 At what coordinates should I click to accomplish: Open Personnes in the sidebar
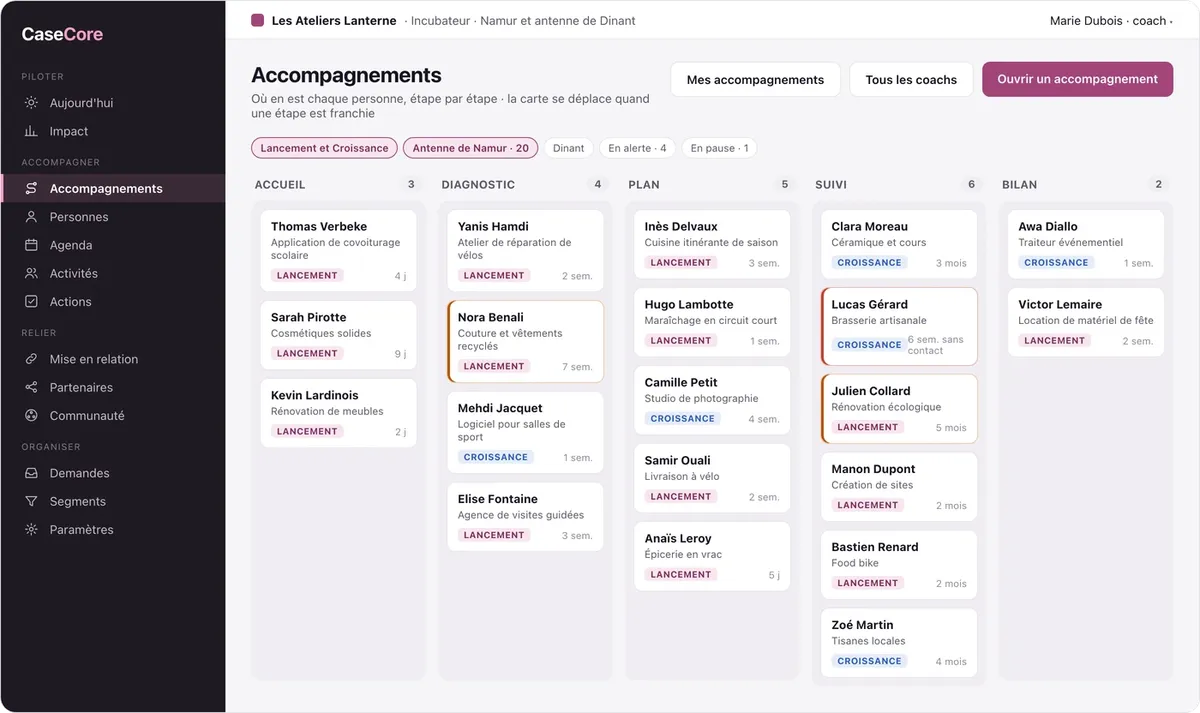[x=112, y=217]
